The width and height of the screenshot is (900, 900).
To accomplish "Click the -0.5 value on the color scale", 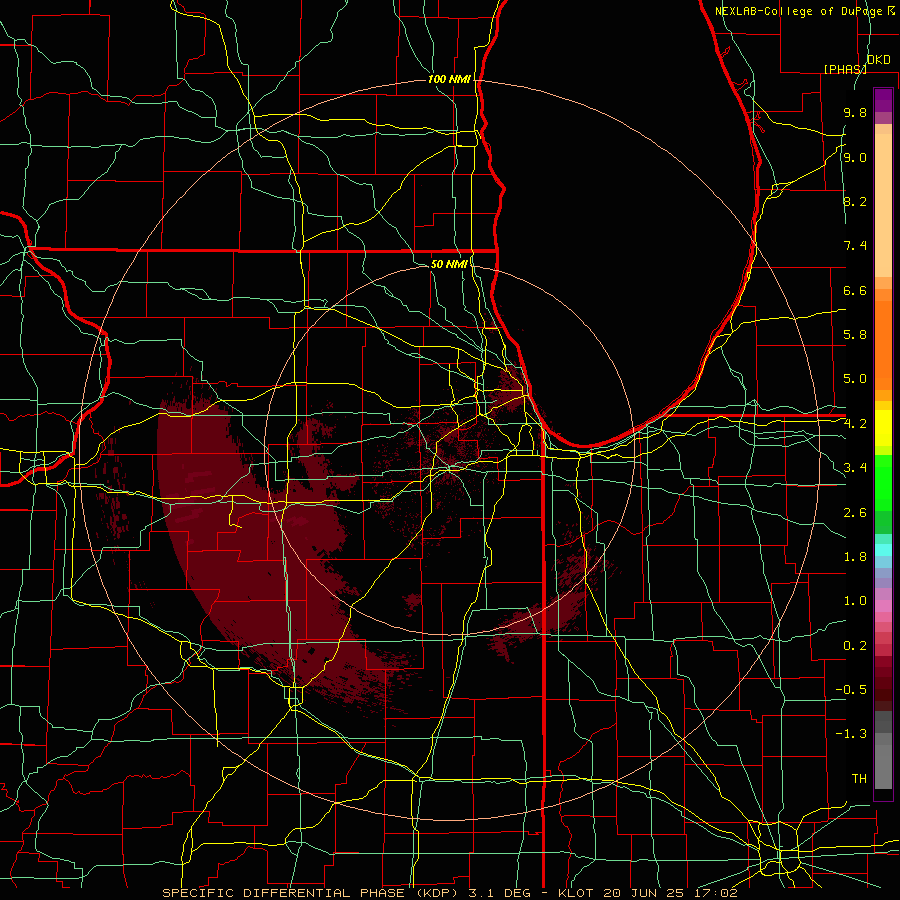I will point(851,689).
